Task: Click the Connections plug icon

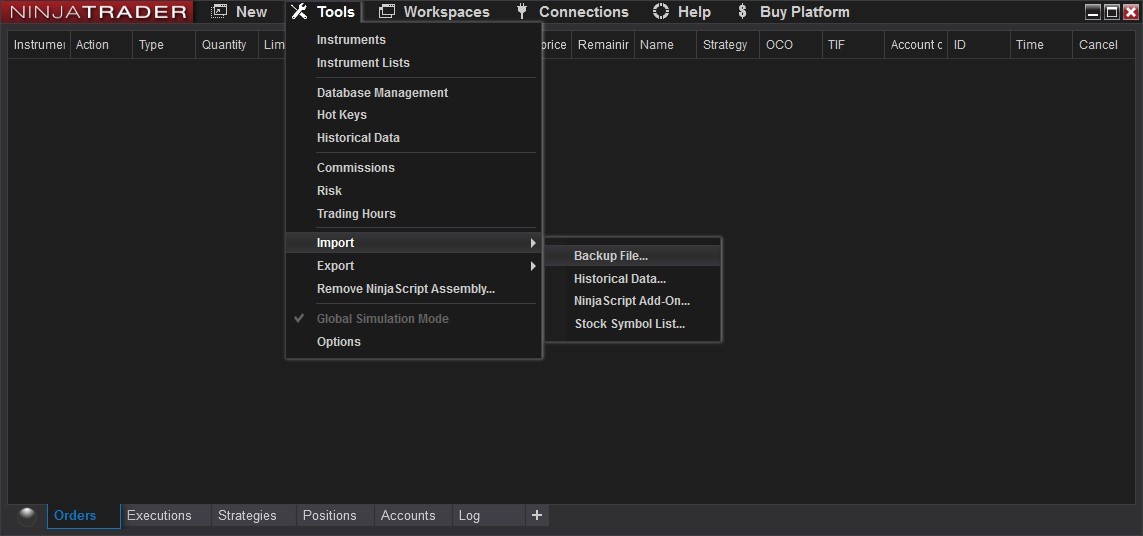Action: pos(522,12)
